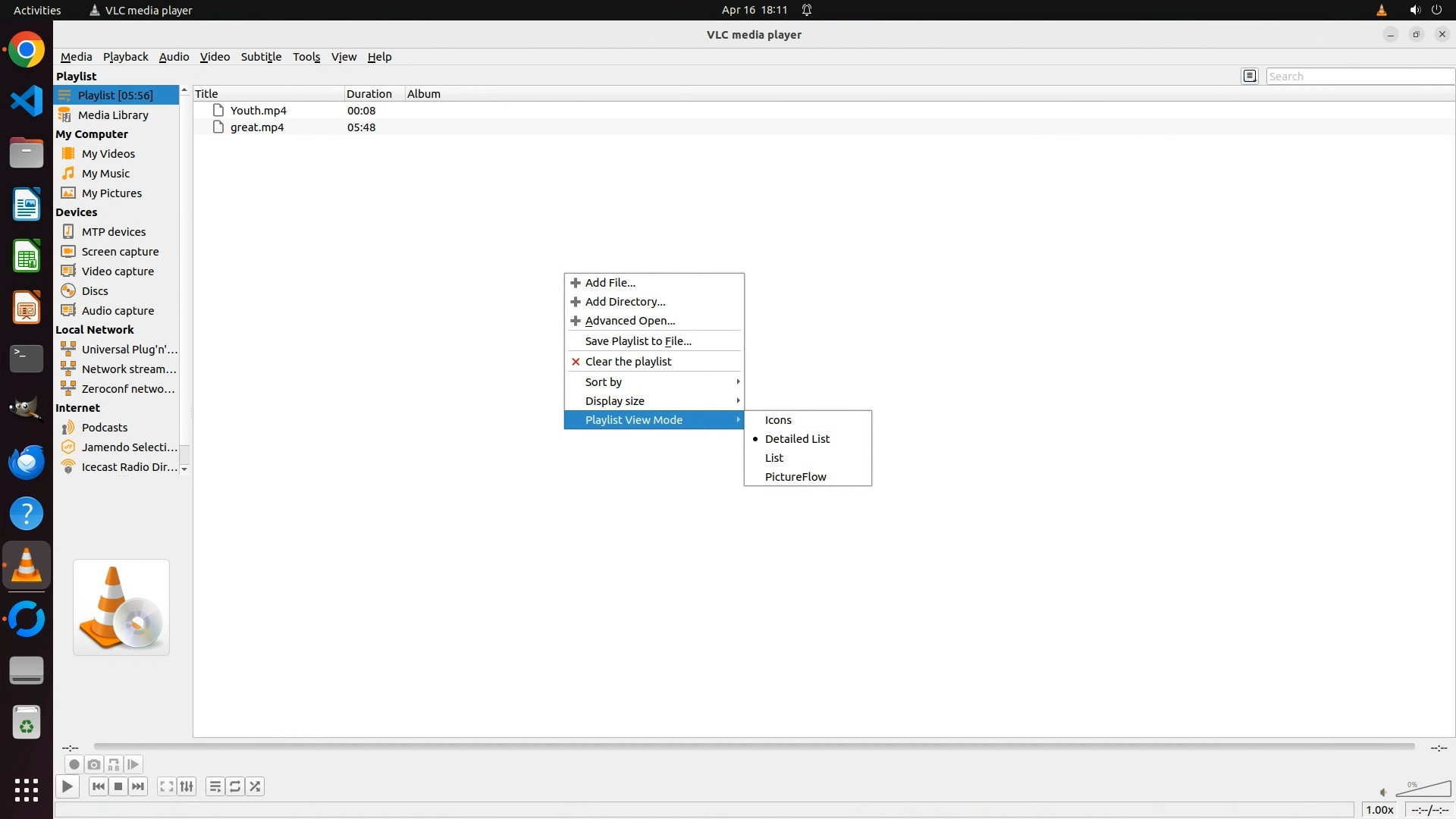Click the playlist Search field

(1359, 77)
